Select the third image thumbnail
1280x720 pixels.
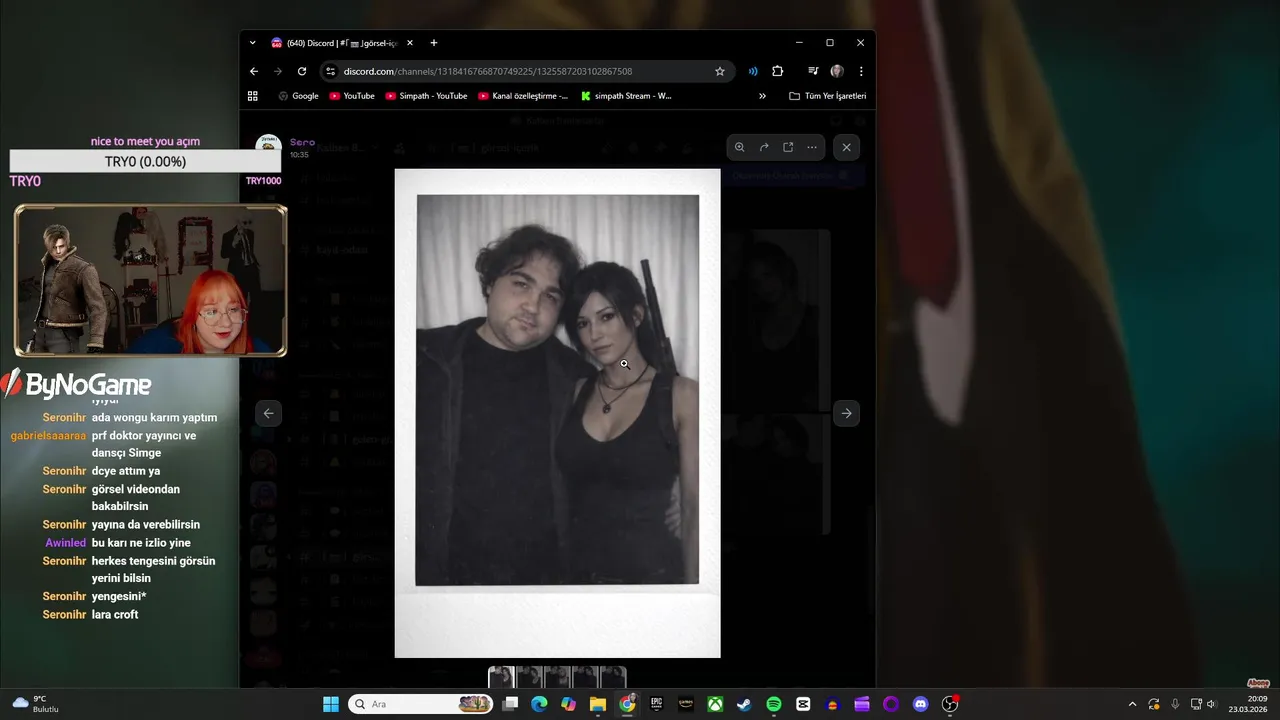[x=557, y=677]
